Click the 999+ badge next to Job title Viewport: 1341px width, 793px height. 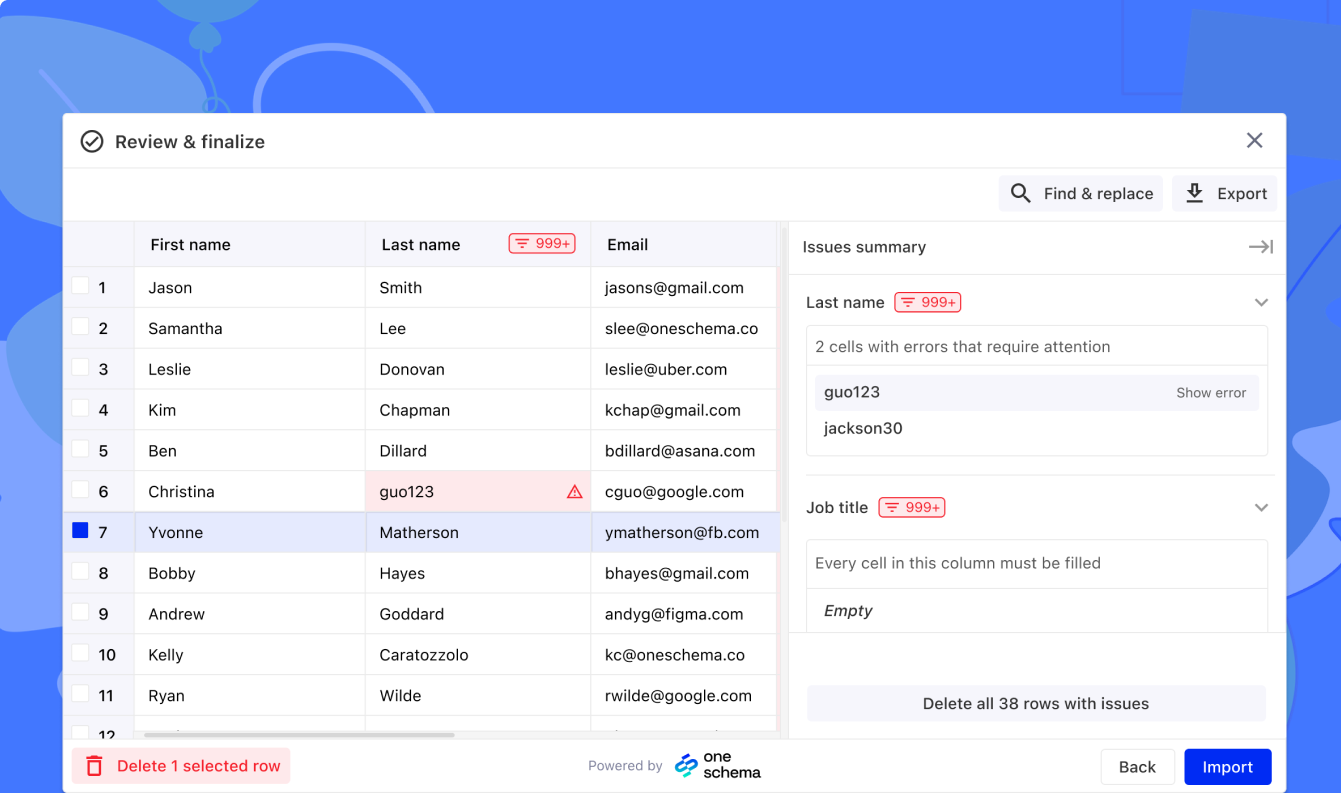pyautogui.click(x=911, y=507)
